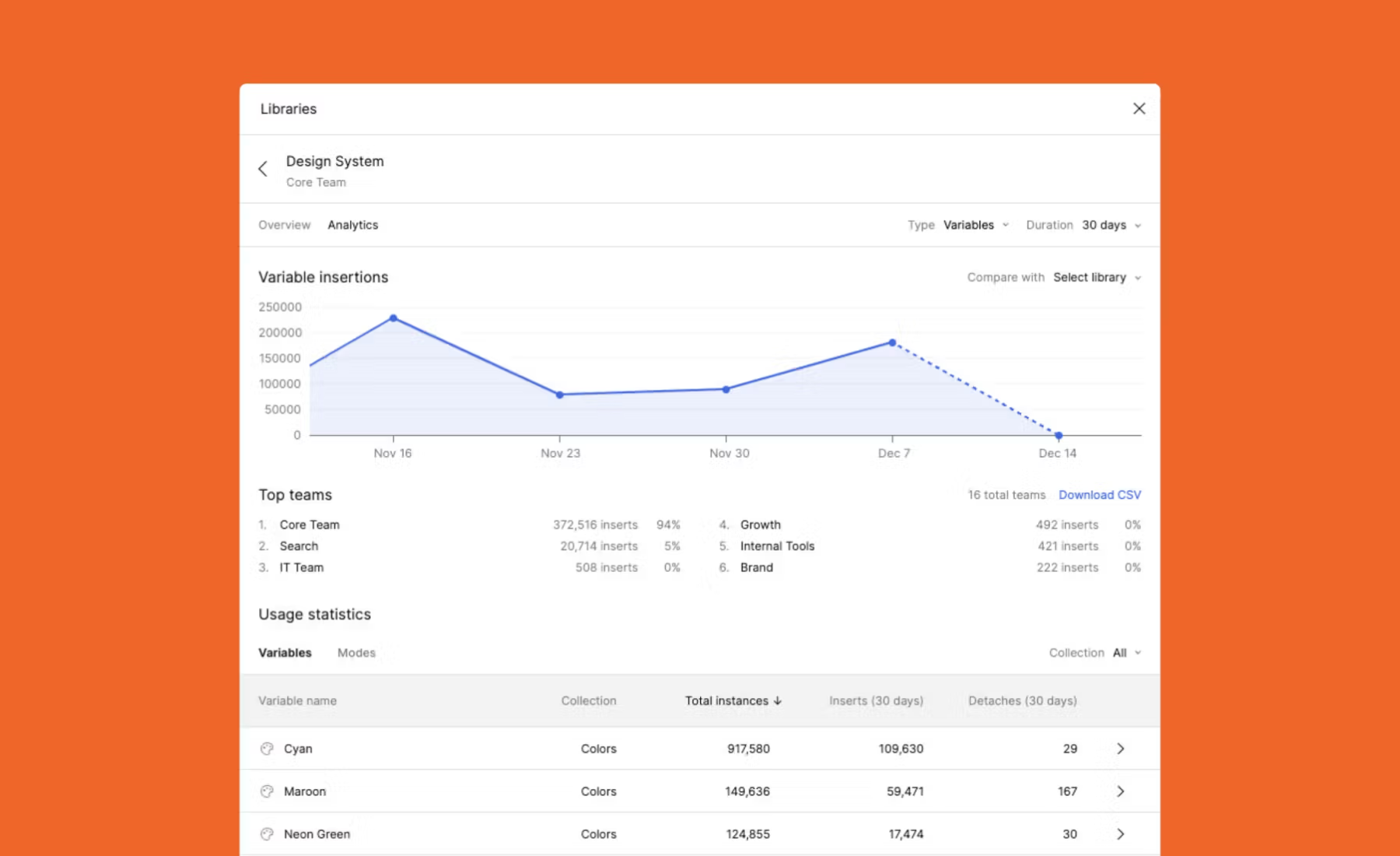Screen dimensions: 1400x856
Task: Open the Collection All filter dropdown
Action: [1127, 653]
